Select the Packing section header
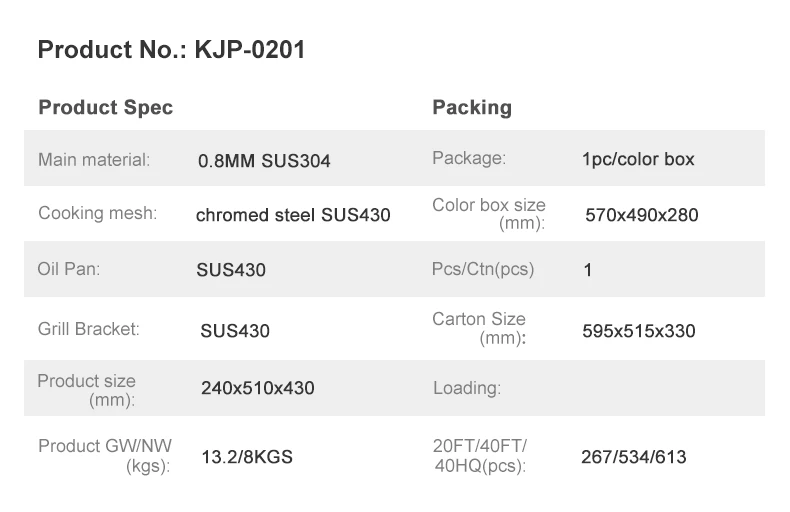 472,107
